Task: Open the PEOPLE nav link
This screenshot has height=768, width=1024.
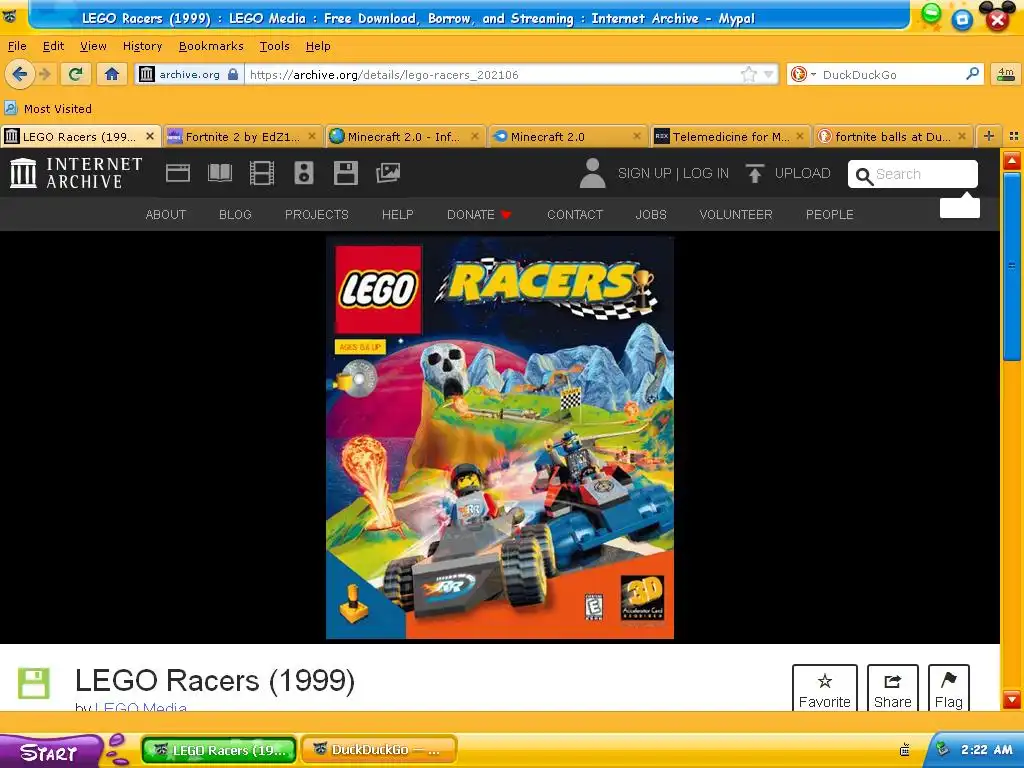Action: click(829, 215)
